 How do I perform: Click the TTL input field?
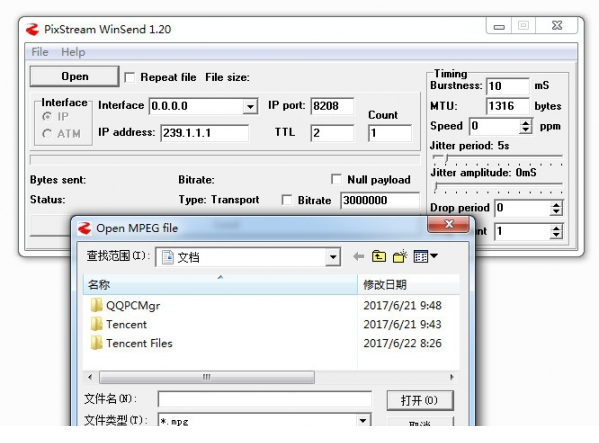point(332,133)
